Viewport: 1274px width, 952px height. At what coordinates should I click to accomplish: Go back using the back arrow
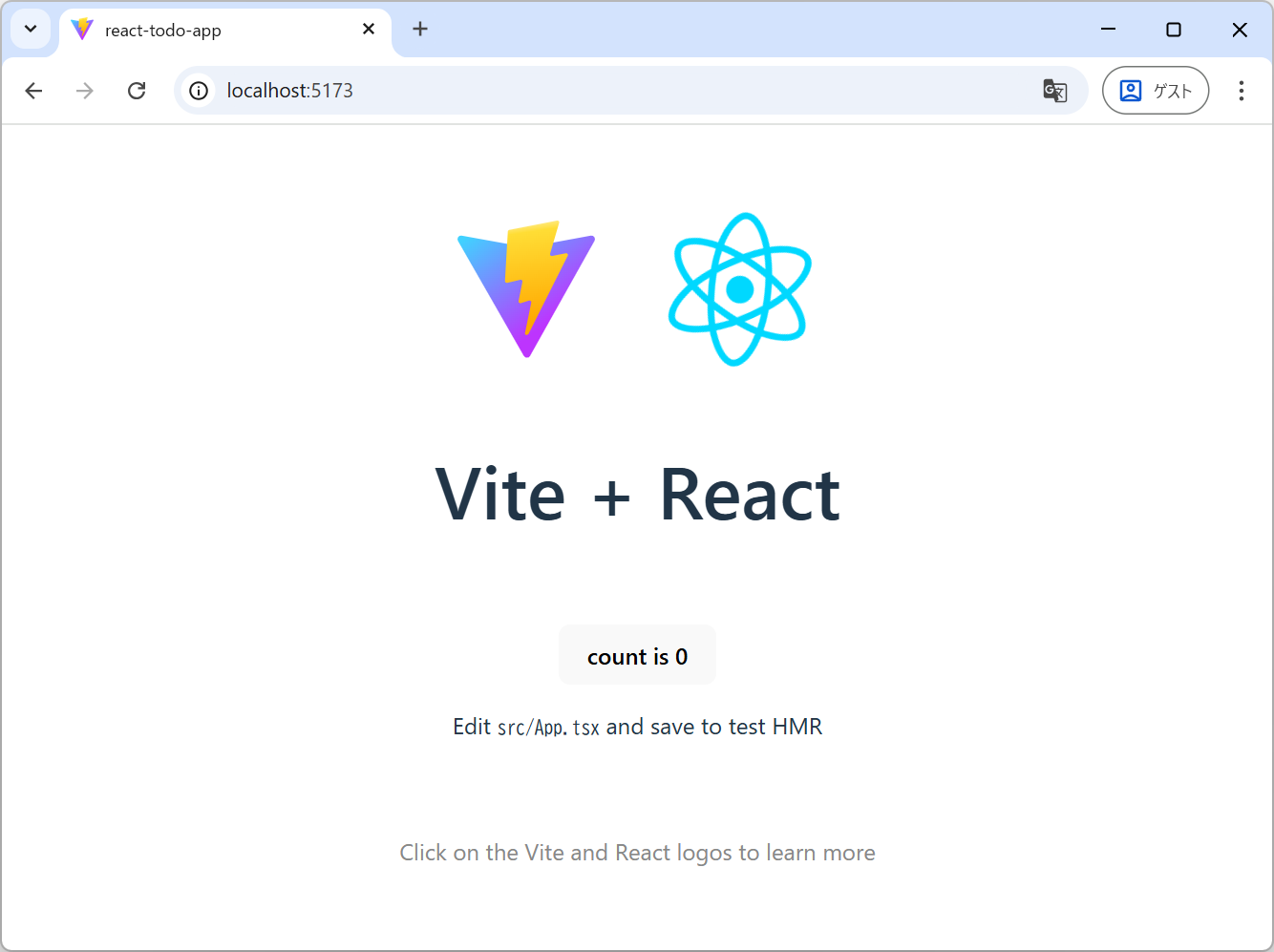(34, 91)
